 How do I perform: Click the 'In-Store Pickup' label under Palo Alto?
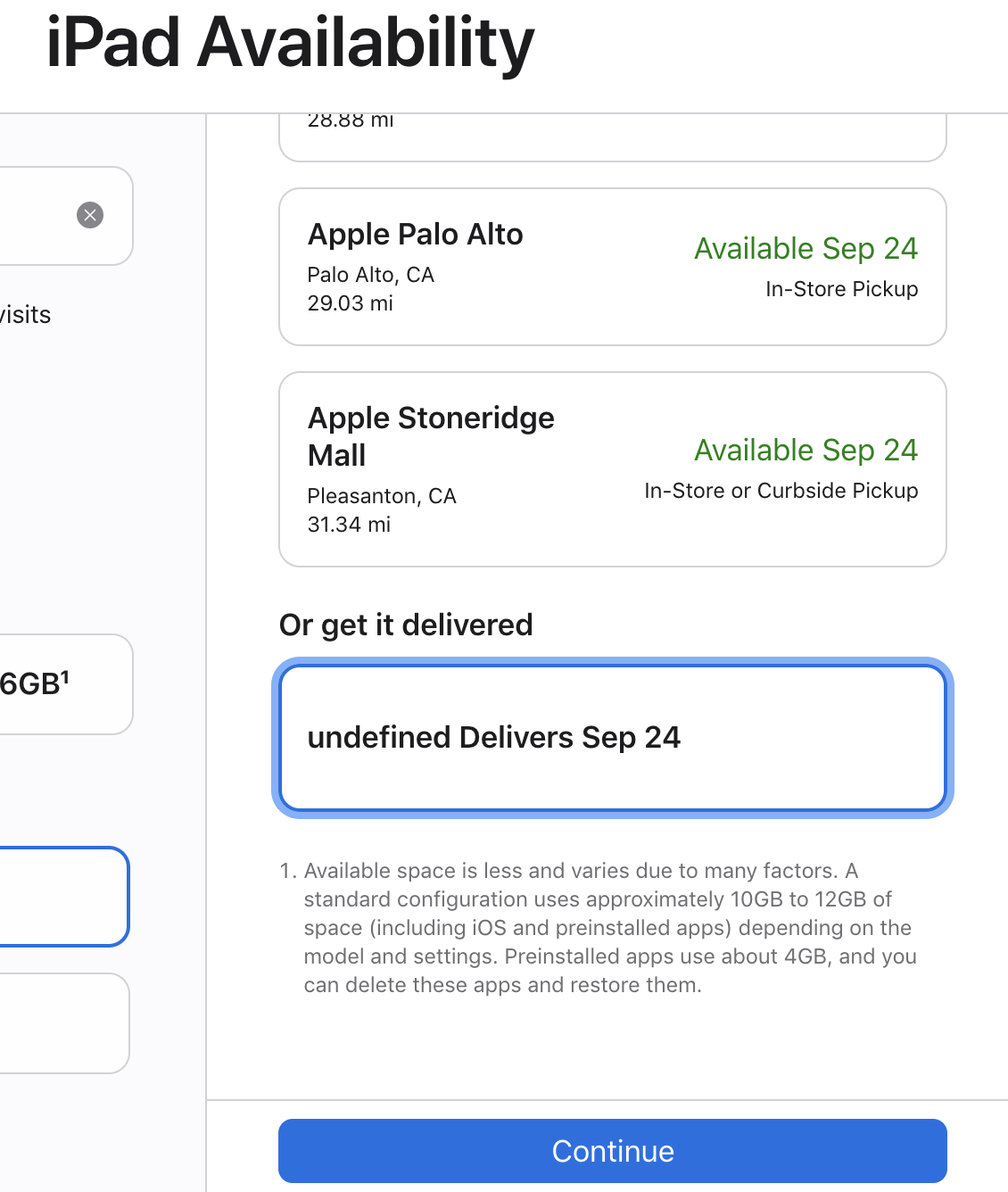tap(841, 289)
